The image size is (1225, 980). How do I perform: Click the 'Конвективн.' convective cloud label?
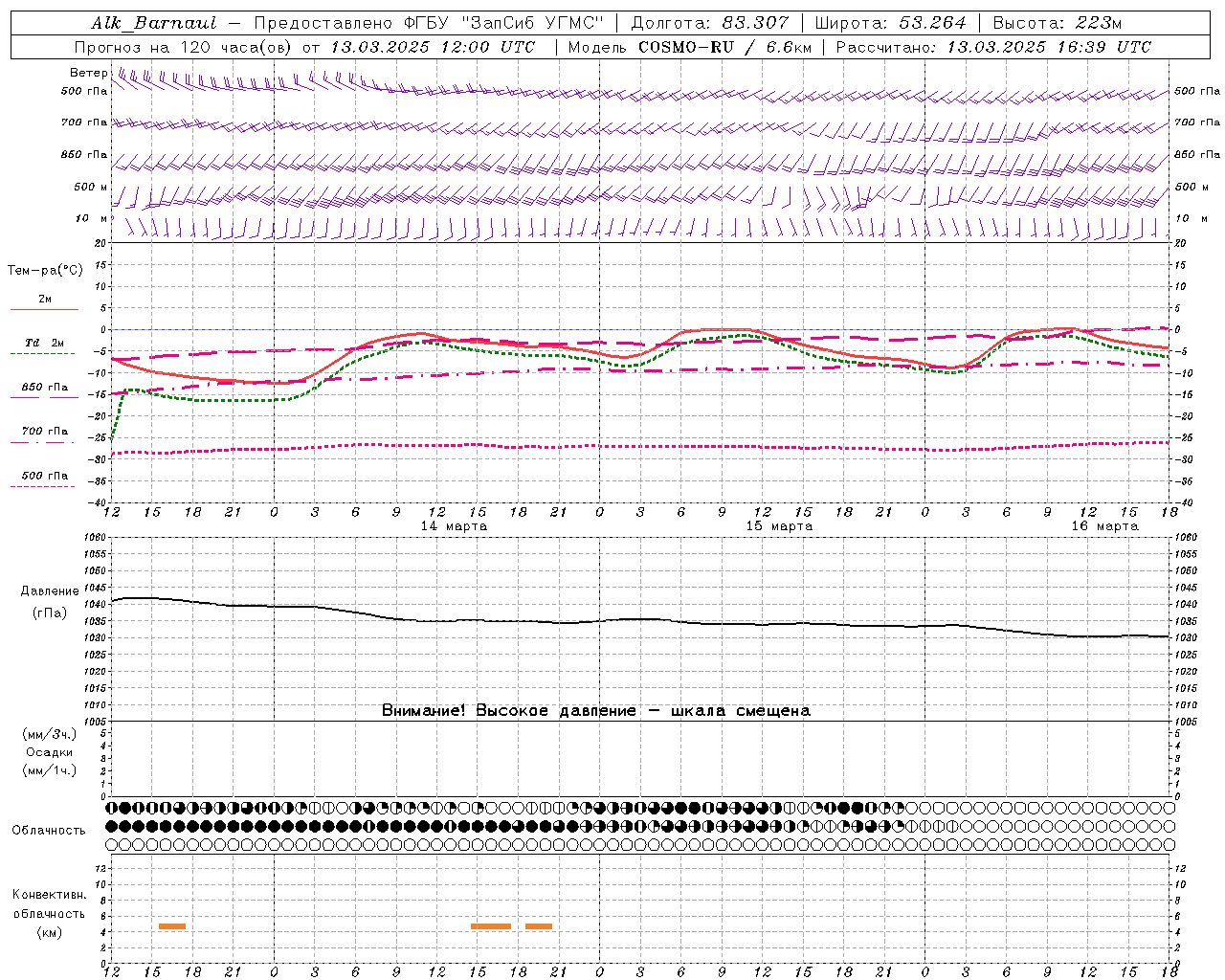point(50,895)
